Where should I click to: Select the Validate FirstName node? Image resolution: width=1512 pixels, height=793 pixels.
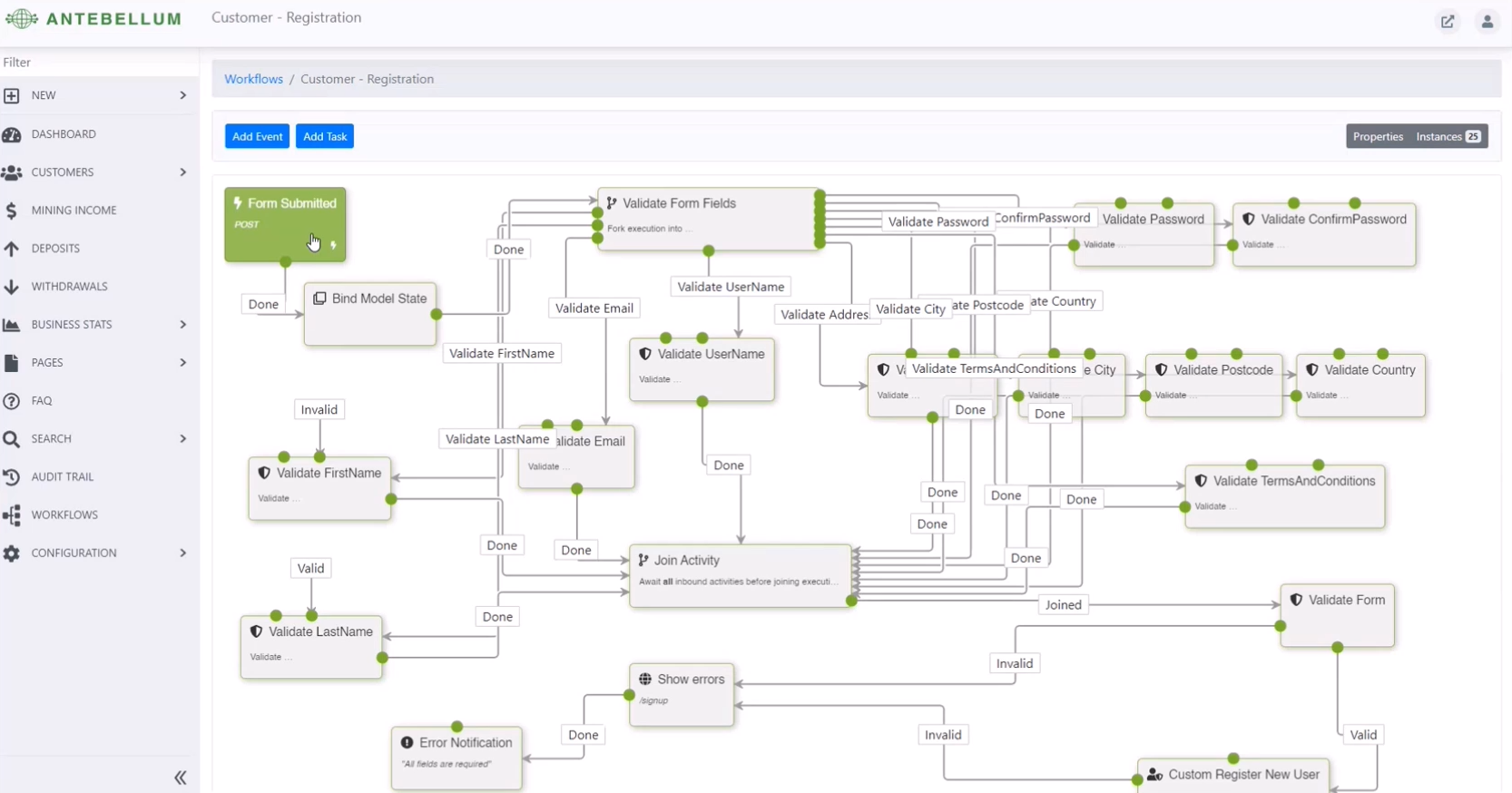319,488
